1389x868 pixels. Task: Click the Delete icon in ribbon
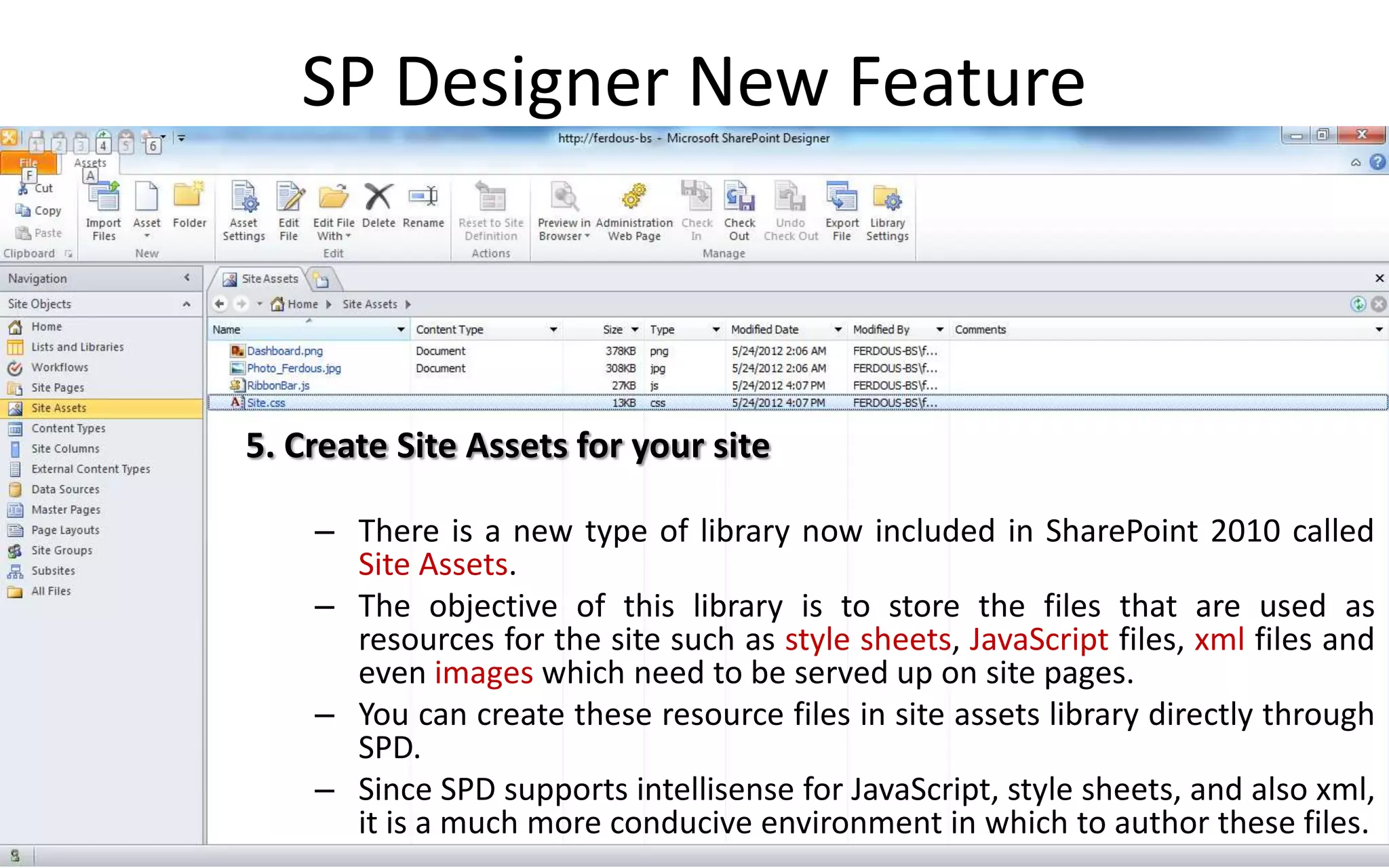[378, 197]
